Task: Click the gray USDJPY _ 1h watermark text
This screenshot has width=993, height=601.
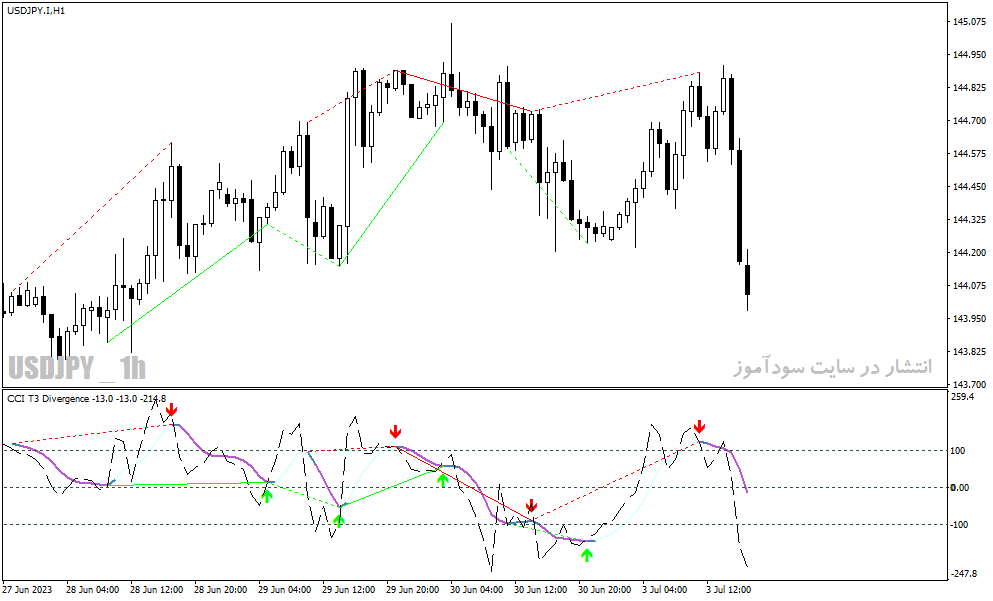Action: [77, 368]
